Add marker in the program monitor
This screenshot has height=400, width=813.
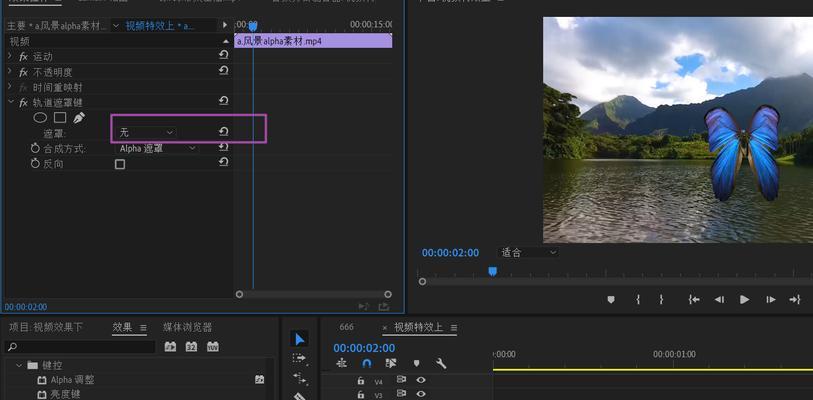611,299
